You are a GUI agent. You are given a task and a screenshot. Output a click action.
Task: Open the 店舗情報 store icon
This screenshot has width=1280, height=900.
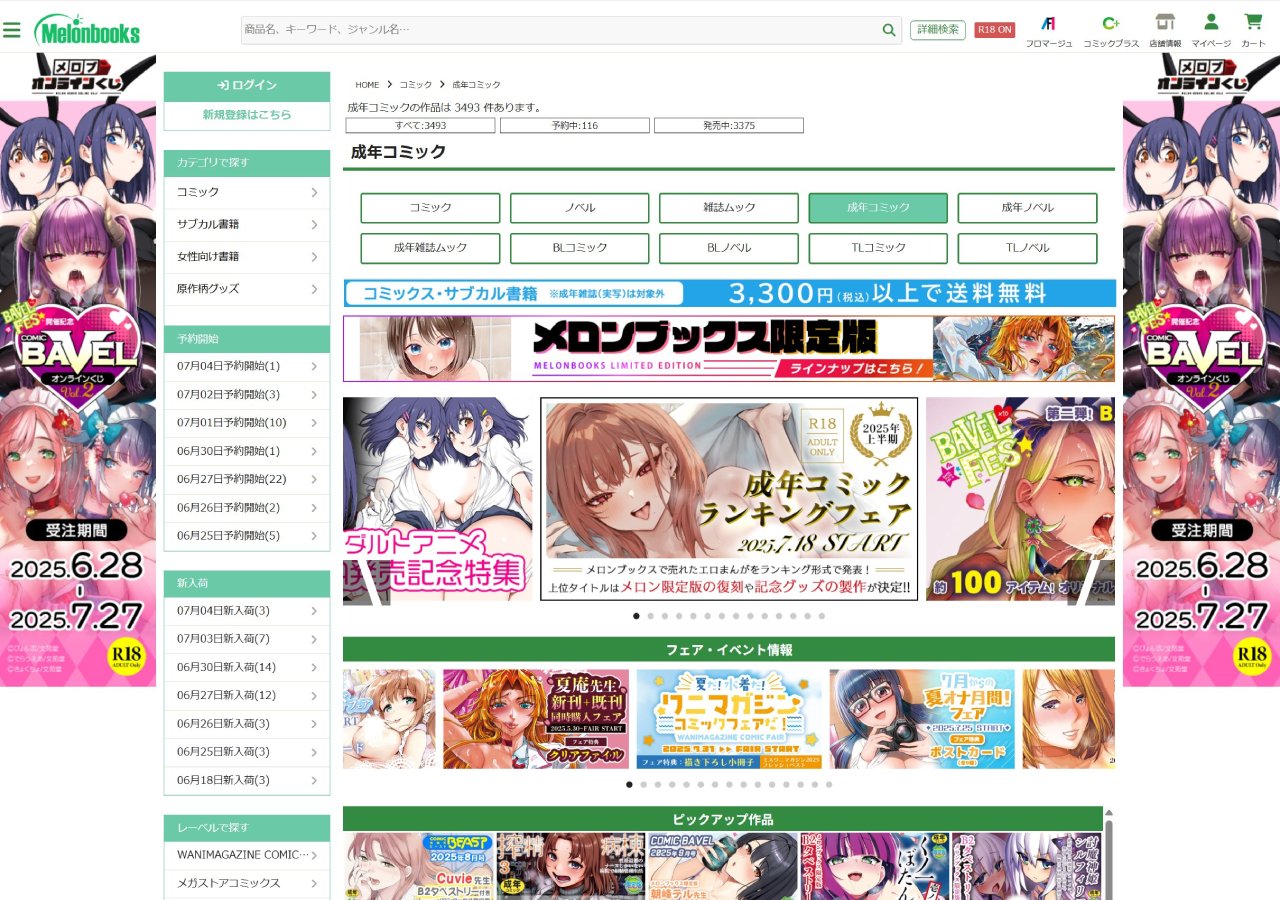tap(1164, 23)
